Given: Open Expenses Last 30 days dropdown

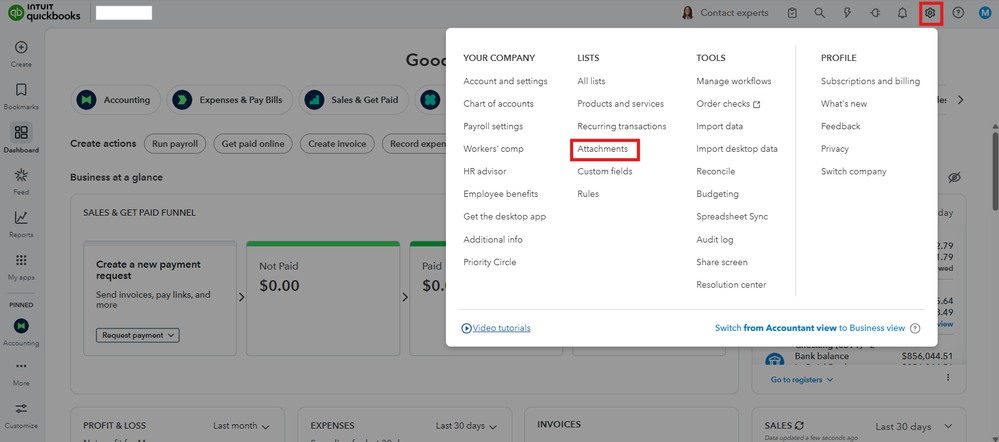Looking at the screenshot, I should point(466,426).
